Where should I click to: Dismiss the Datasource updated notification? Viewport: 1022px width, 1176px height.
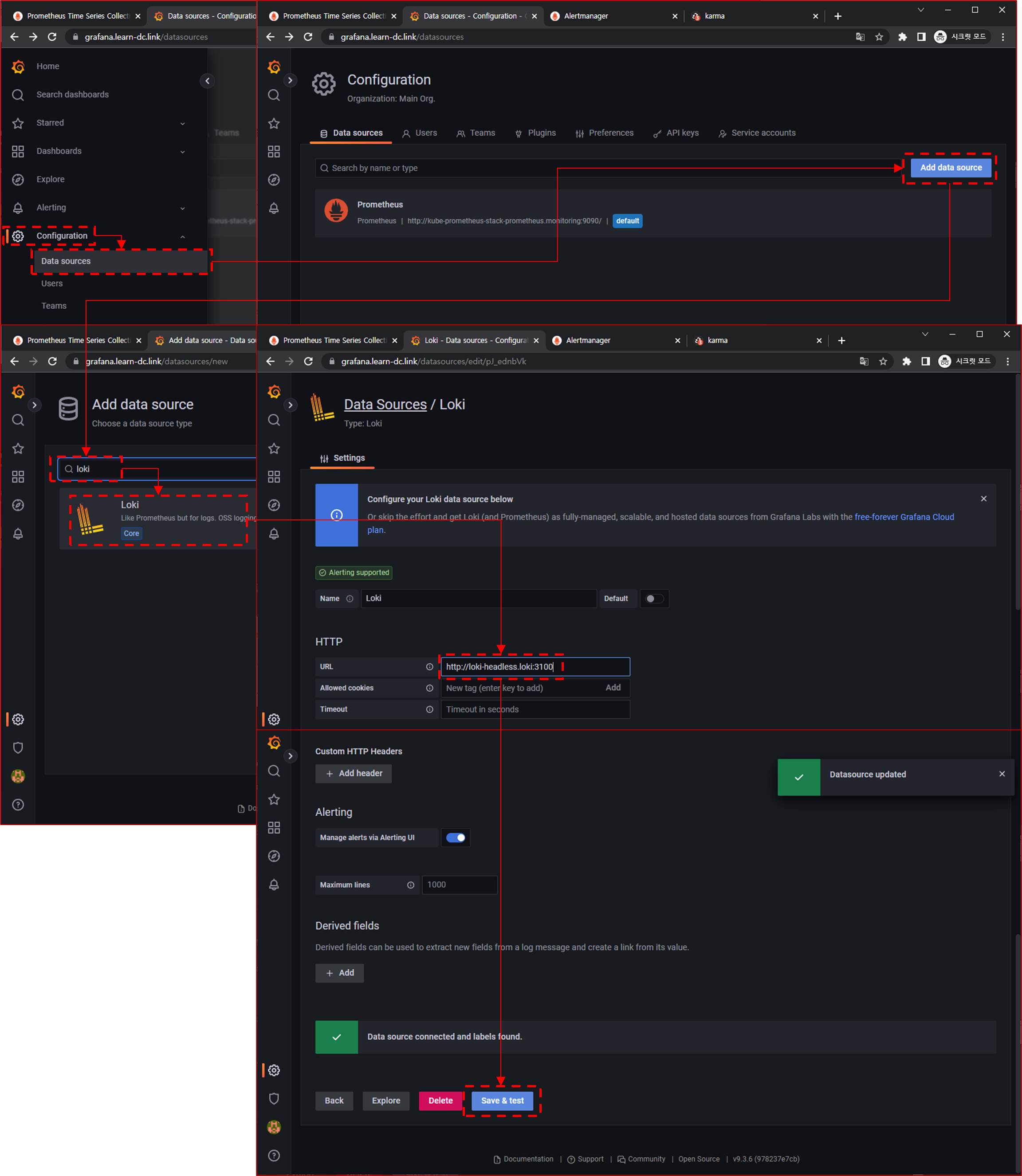(x=1002, y=774)
